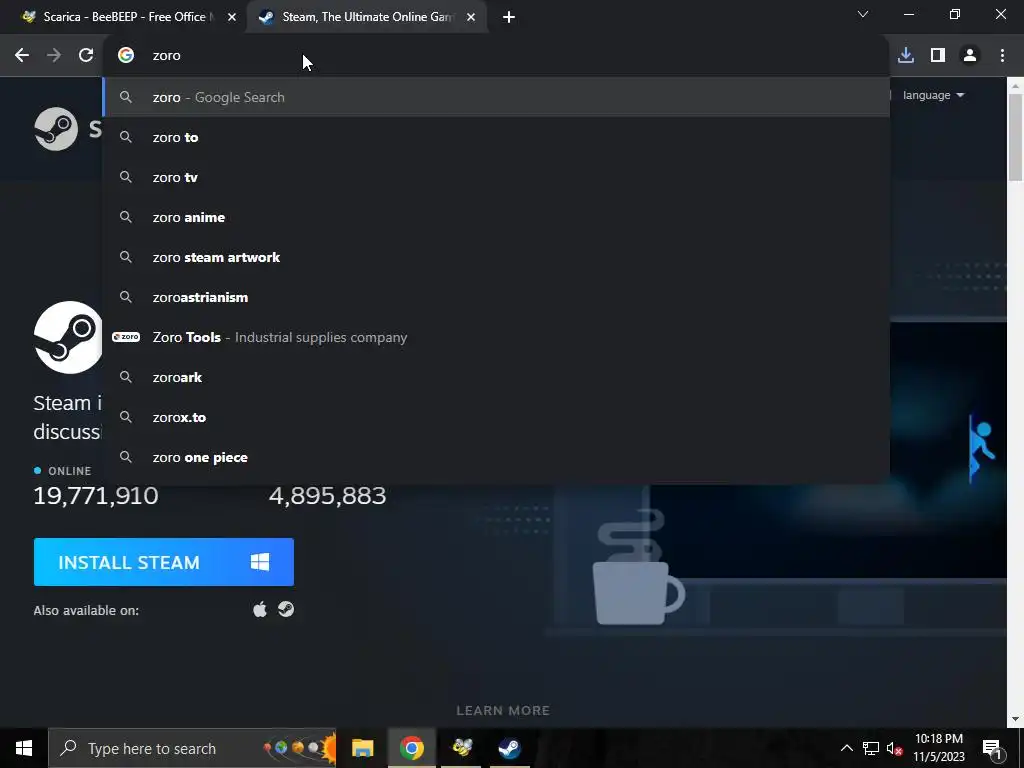Open a new browser tab
The width and height of the screenshot is (1024, 768).
tap(509, 18)
